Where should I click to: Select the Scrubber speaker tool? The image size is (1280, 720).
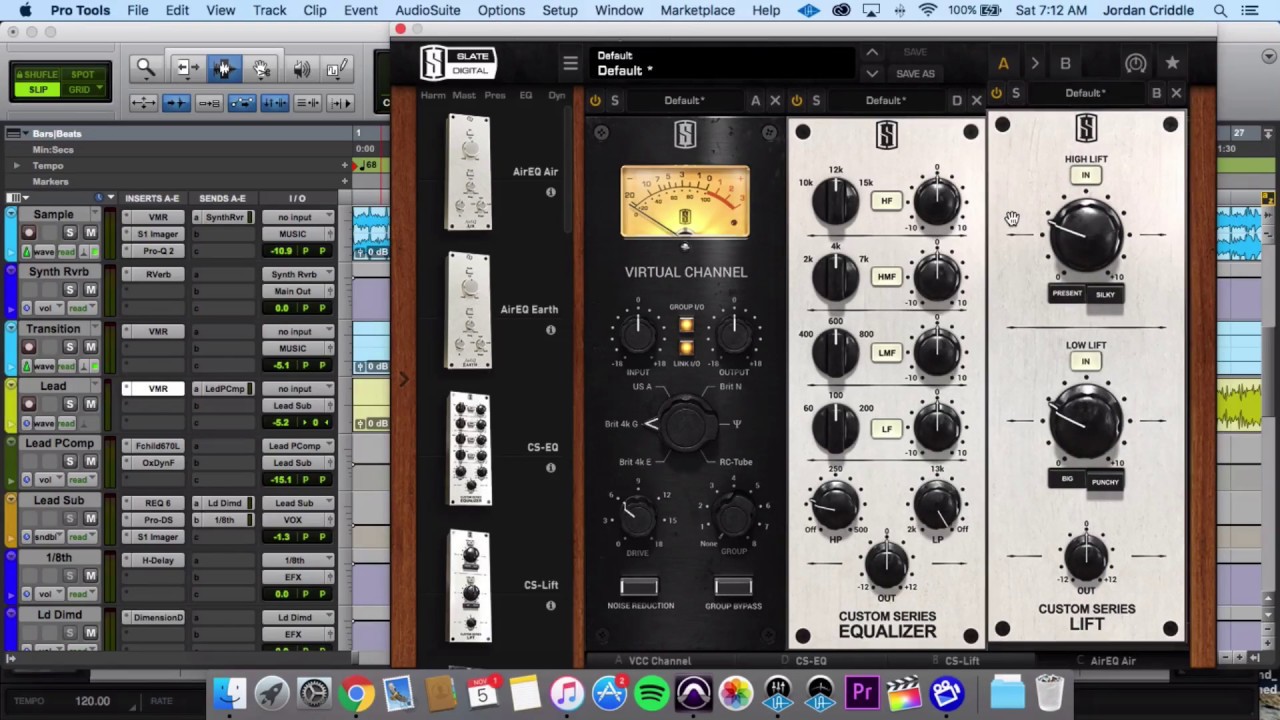pyautogui.click(x=301, y=68)
